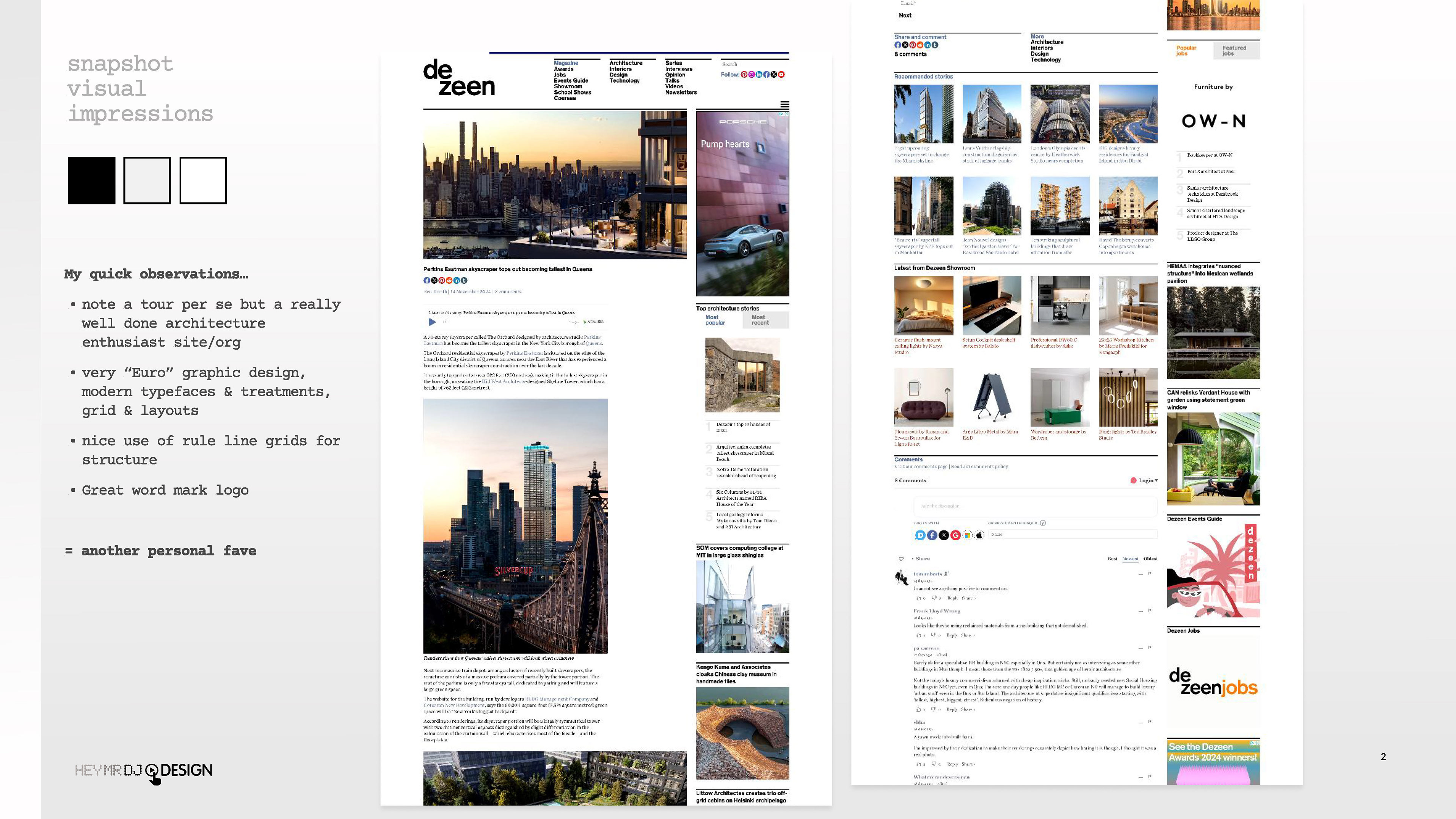Share article on LinkedIn below the headline
Image resolution: width=1456 pixels, height=819 pixels.
[457, 280]
